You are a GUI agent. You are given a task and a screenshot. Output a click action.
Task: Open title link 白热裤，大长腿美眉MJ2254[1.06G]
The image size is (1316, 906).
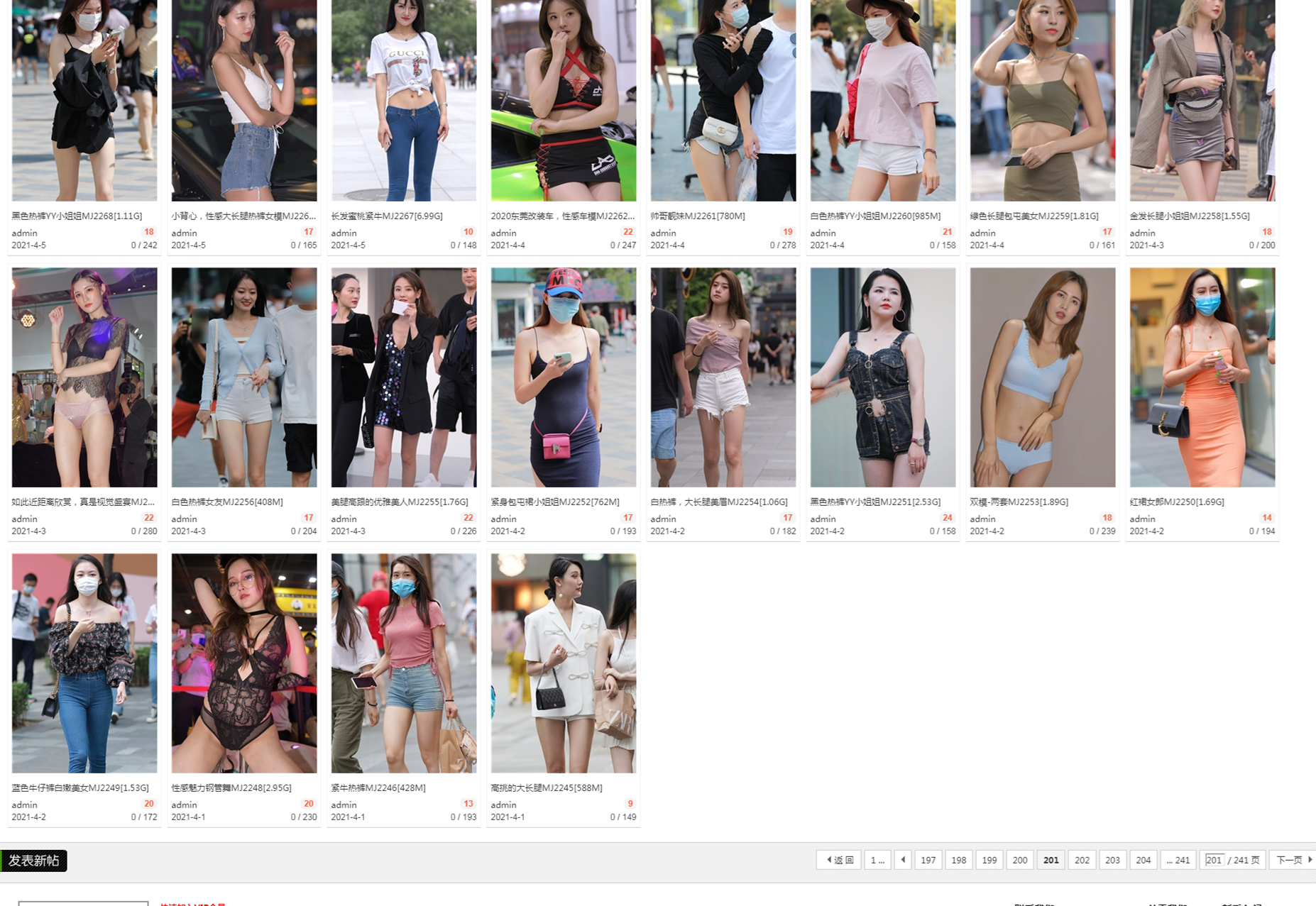pyautogui.click(x=719, y=502)
